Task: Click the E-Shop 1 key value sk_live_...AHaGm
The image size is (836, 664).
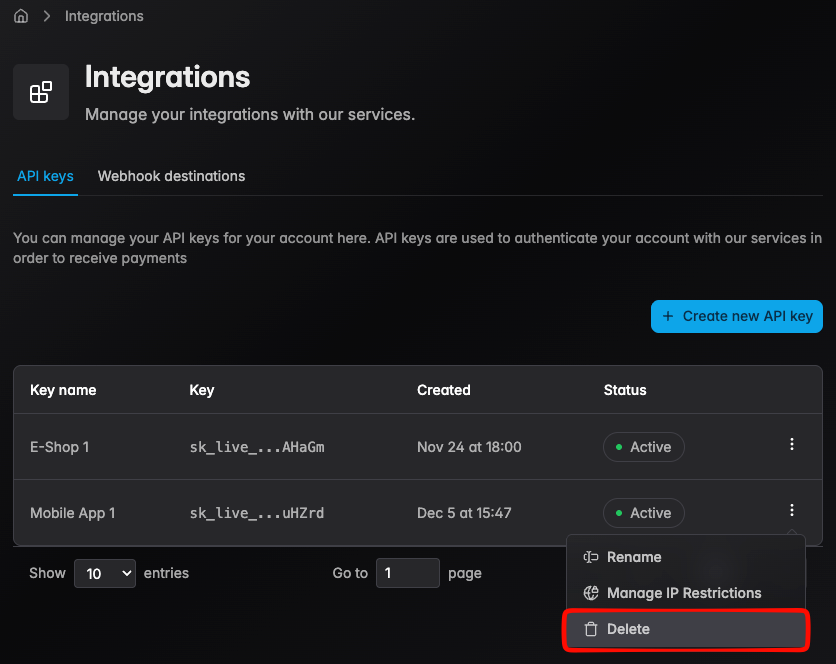Action: click(257, 447)
